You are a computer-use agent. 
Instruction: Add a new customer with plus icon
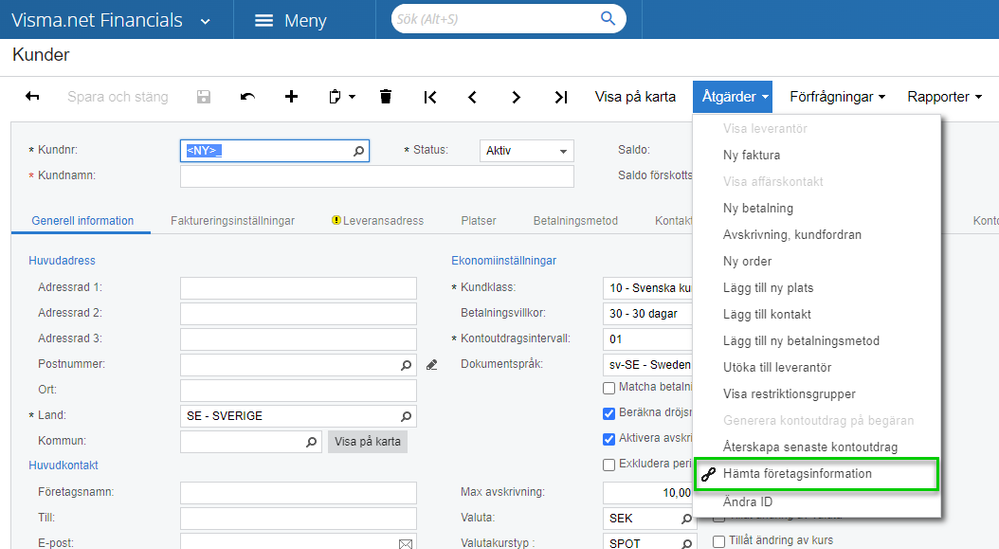tap(291, 97)
